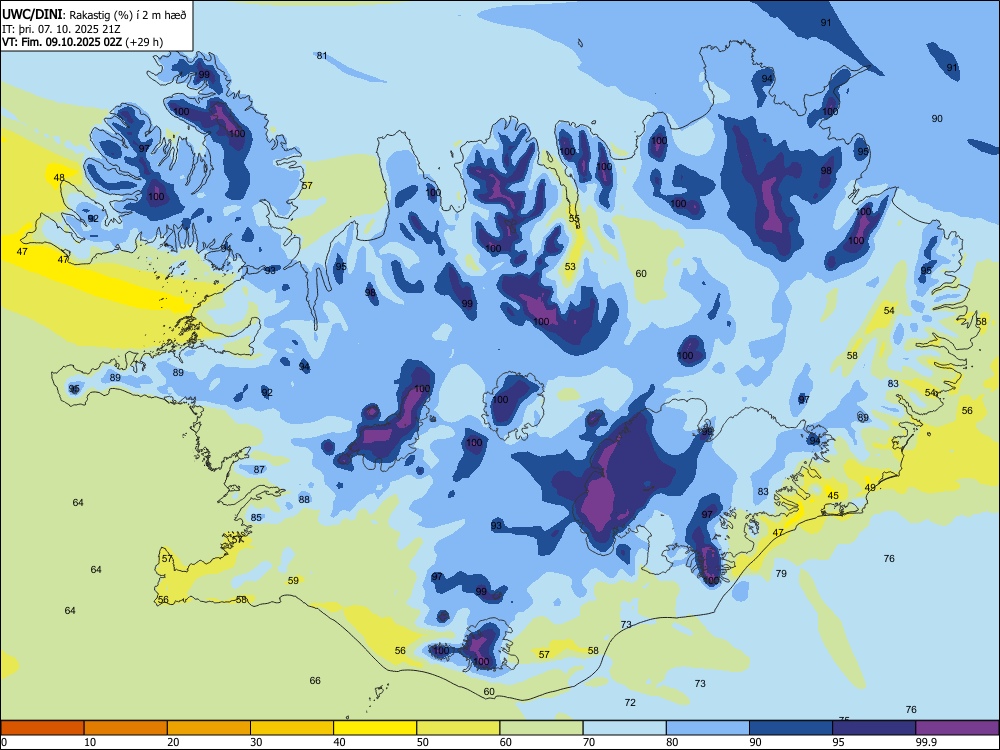Pick the pale blue 70–80 legend swatch
Screen dimensions: 1000x750
click(x=624, y=728)
